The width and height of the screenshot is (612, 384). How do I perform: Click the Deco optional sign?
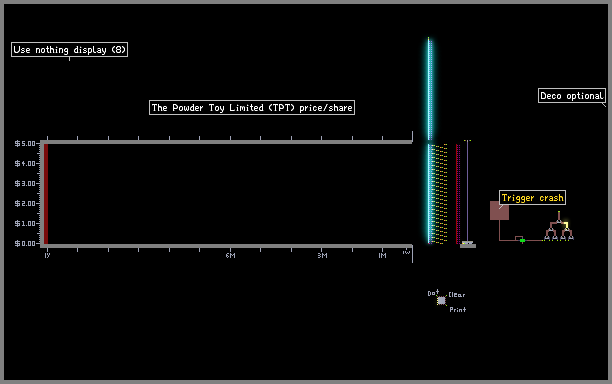572,96
